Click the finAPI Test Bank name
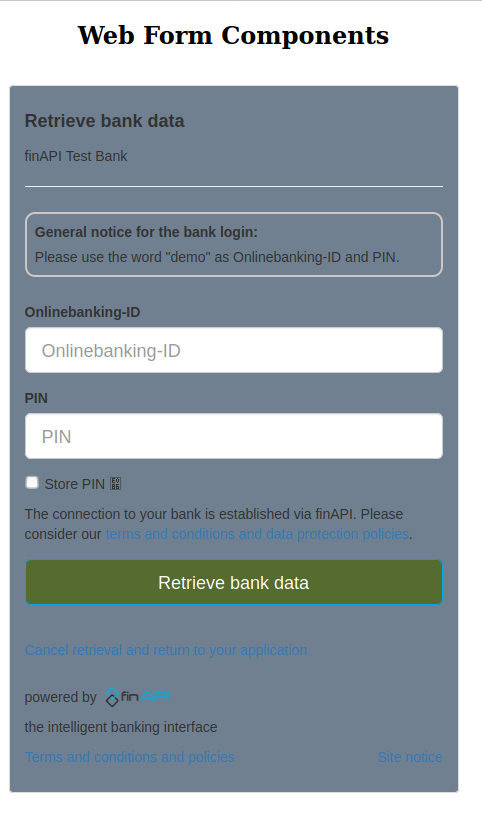The image size is (482, 815). point(76,156)
